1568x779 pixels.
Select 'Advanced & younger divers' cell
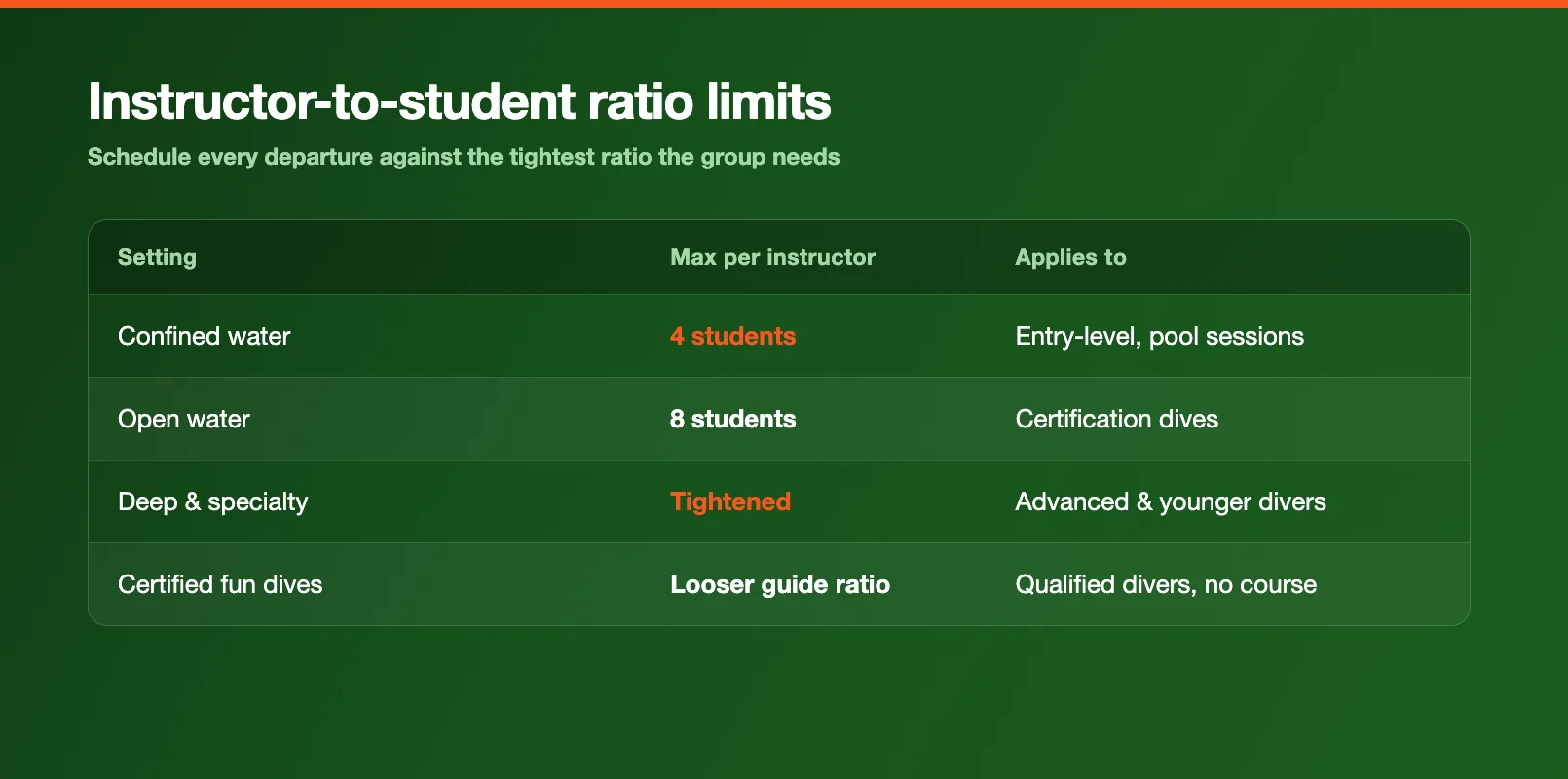click(1171, 501)
